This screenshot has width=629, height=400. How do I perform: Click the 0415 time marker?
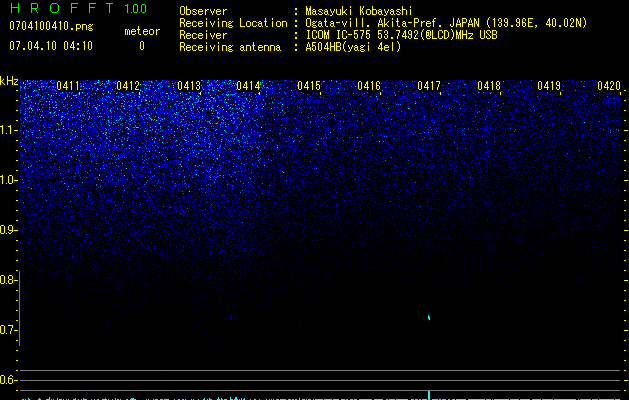[309, 86]
